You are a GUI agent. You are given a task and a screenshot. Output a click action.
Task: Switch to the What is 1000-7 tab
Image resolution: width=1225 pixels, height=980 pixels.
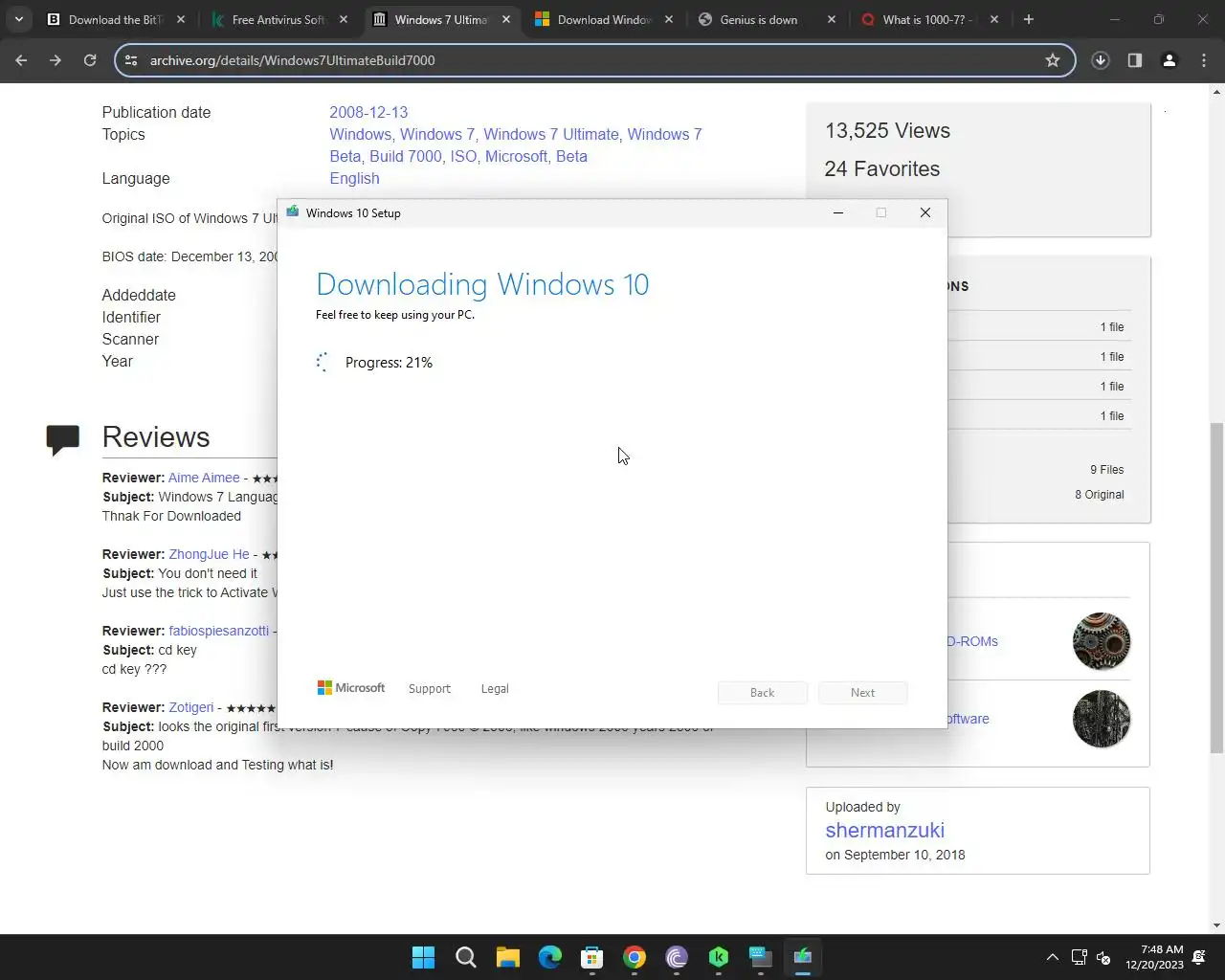(x=930, y=19)
